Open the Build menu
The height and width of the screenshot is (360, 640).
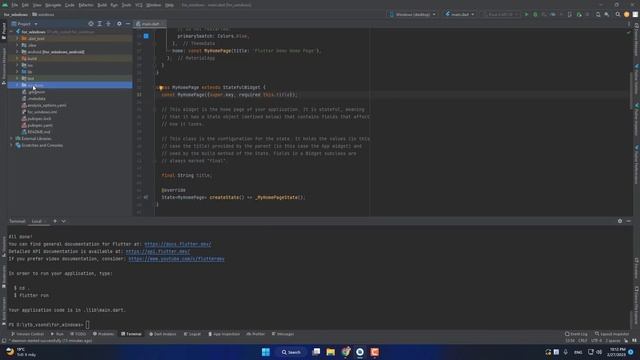(102, 5)
